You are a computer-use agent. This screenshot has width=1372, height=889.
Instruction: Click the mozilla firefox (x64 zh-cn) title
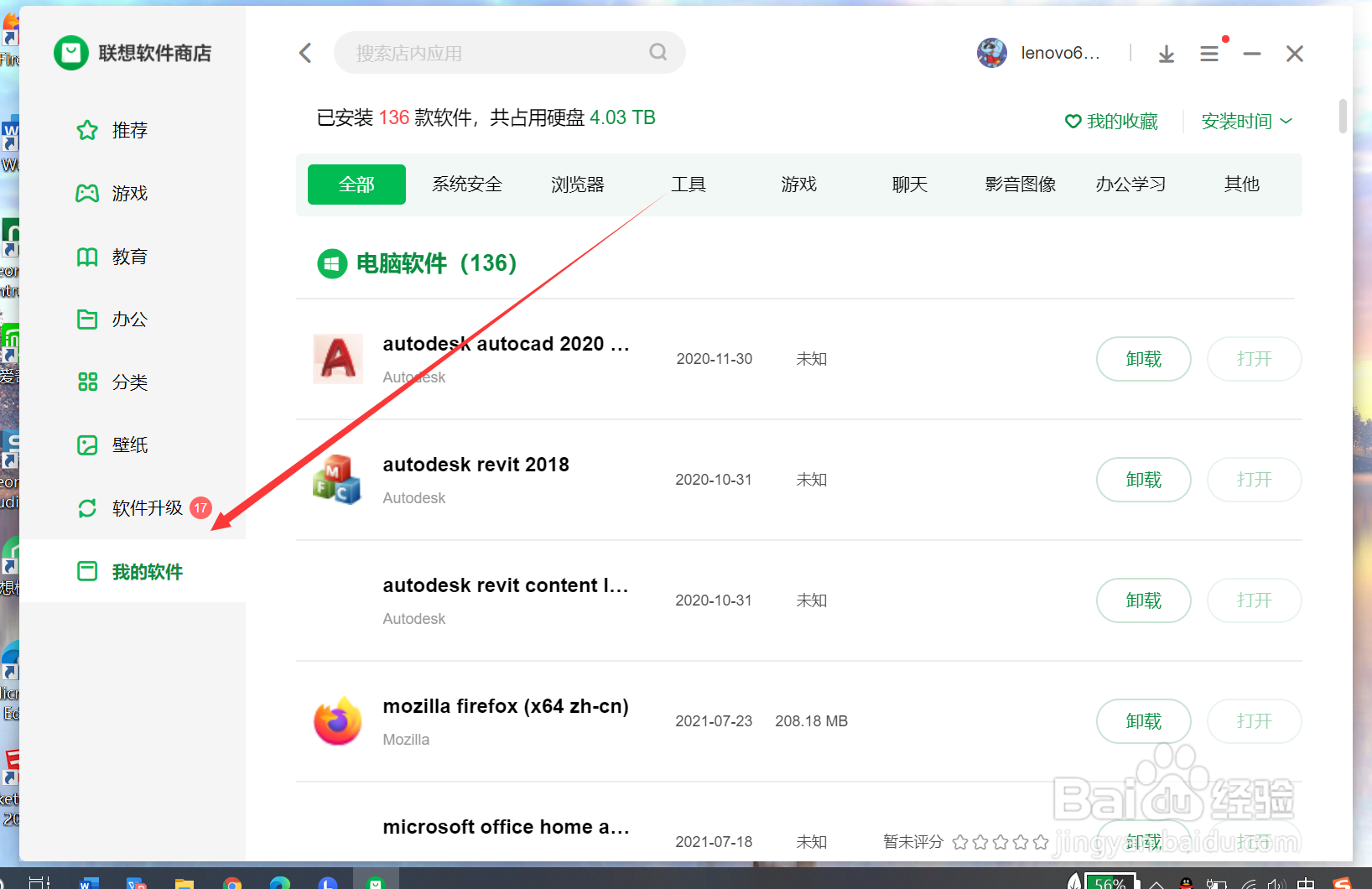click(x=506, y=706)
